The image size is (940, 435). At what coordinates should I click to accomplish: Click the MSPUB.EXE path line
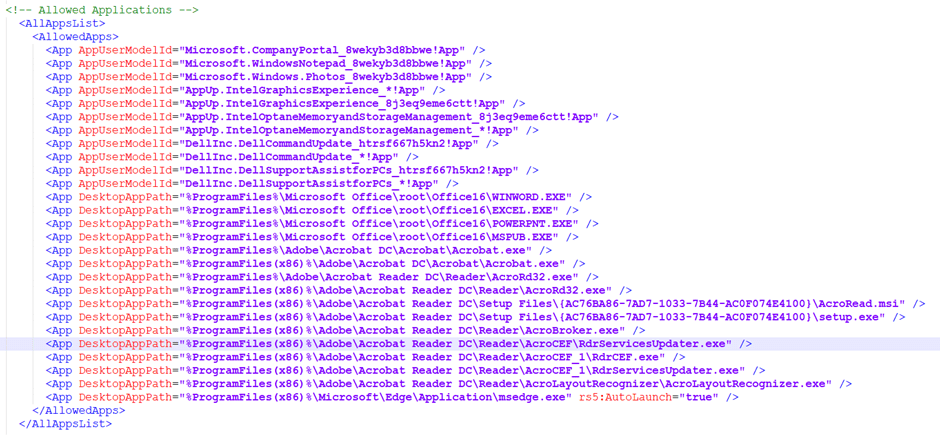pyautogui.click(x=312, y=237)
